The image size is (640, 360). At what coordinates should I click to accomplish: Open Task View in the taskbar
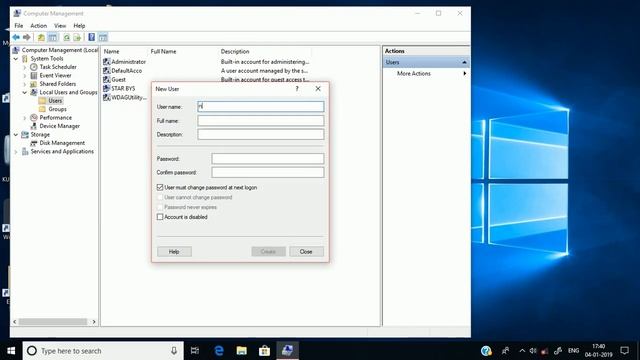(x=195, y=351)
